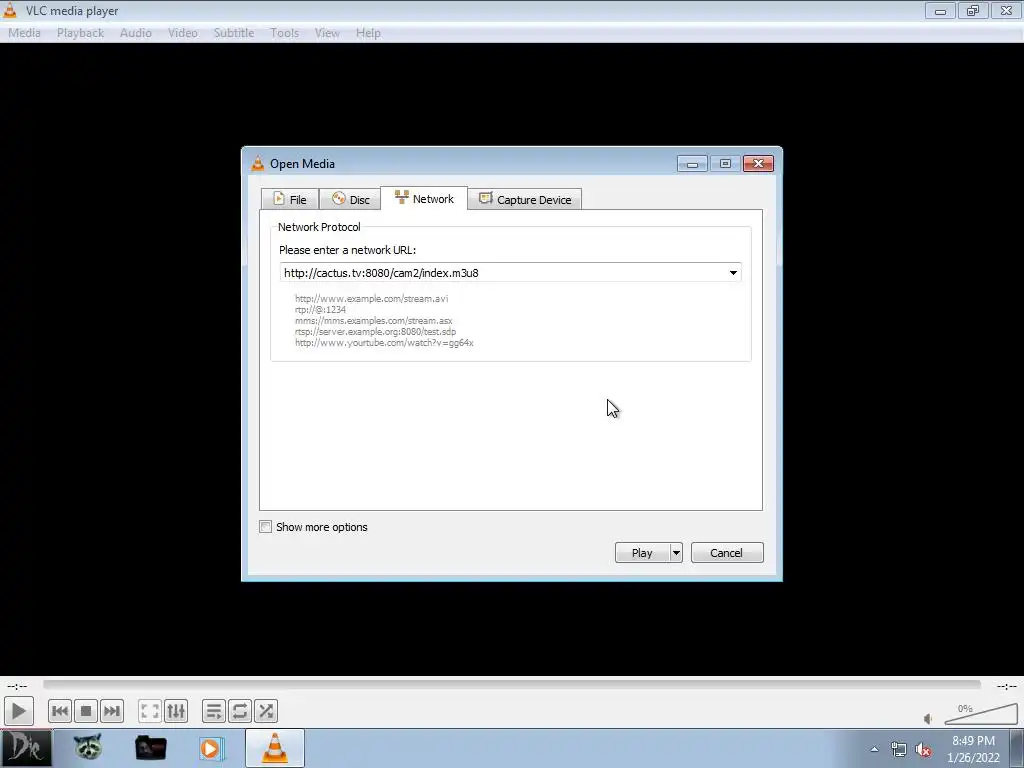Open the Media menu
The height and width of the screenshot is (768, 1024).
pos(24,33)
